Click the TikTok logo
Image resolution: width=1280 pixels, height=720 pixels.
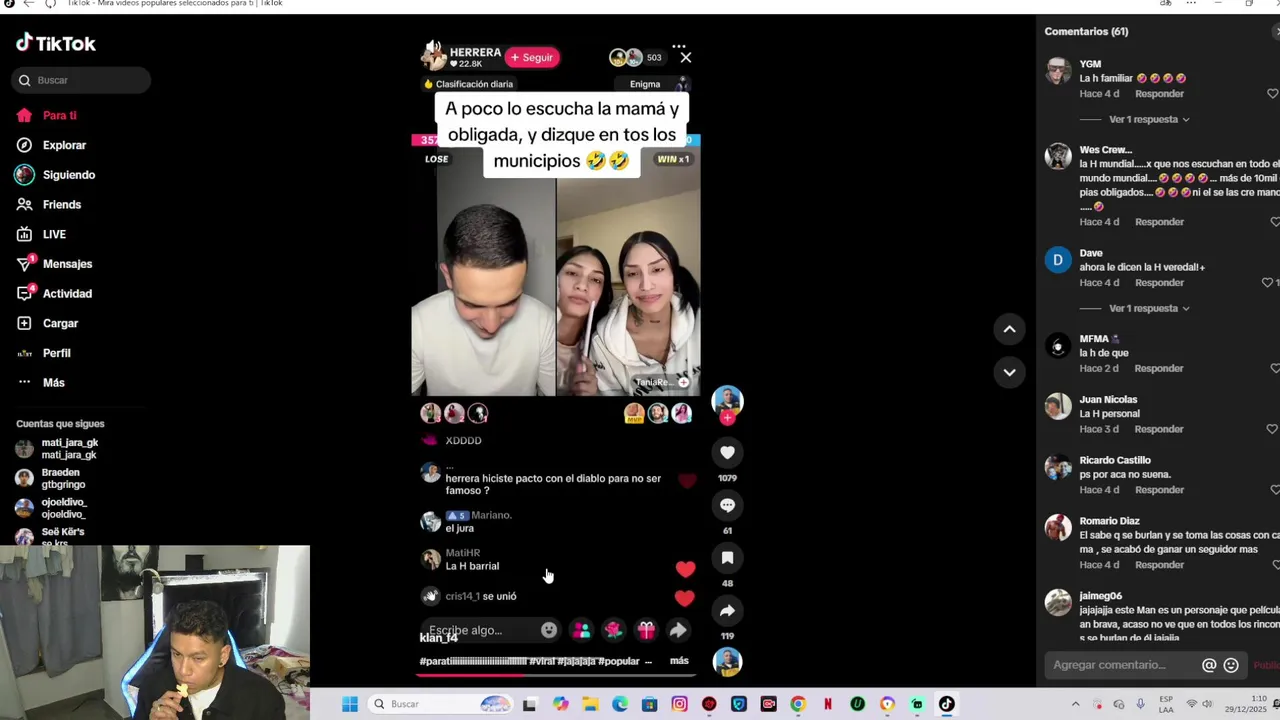(56, 43)
